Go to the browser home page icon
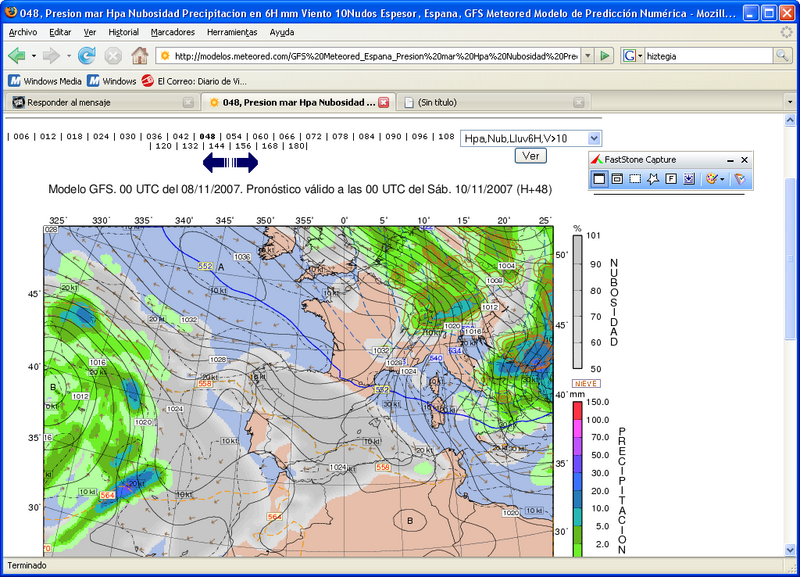 (x=140, y=56)
